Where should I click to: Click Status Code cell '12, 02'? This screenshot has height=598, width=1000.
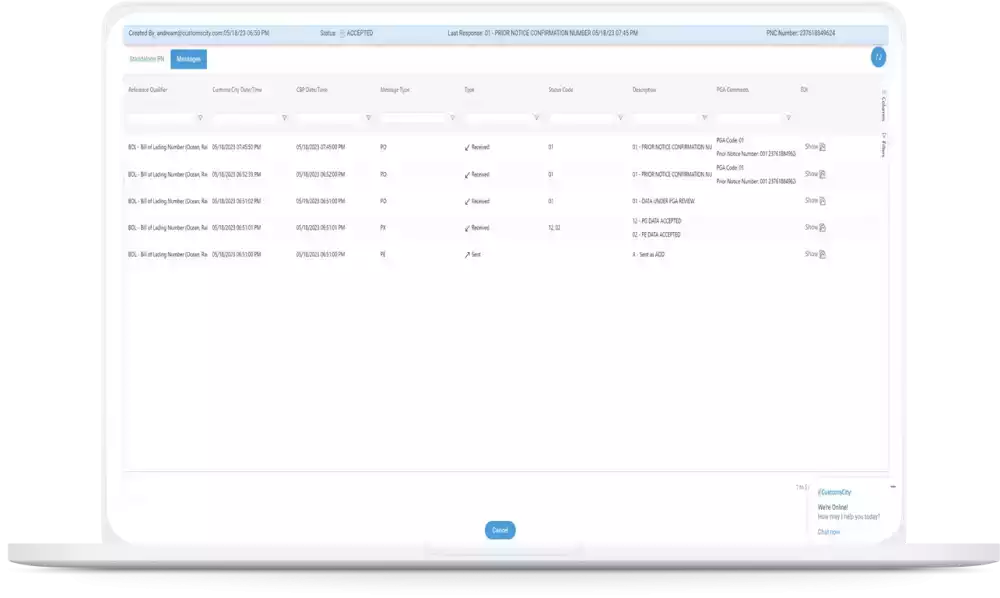click(554, 228)
